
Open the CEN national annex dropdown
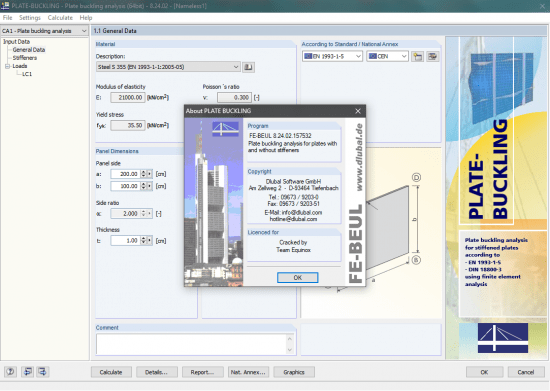click(404, 56)
